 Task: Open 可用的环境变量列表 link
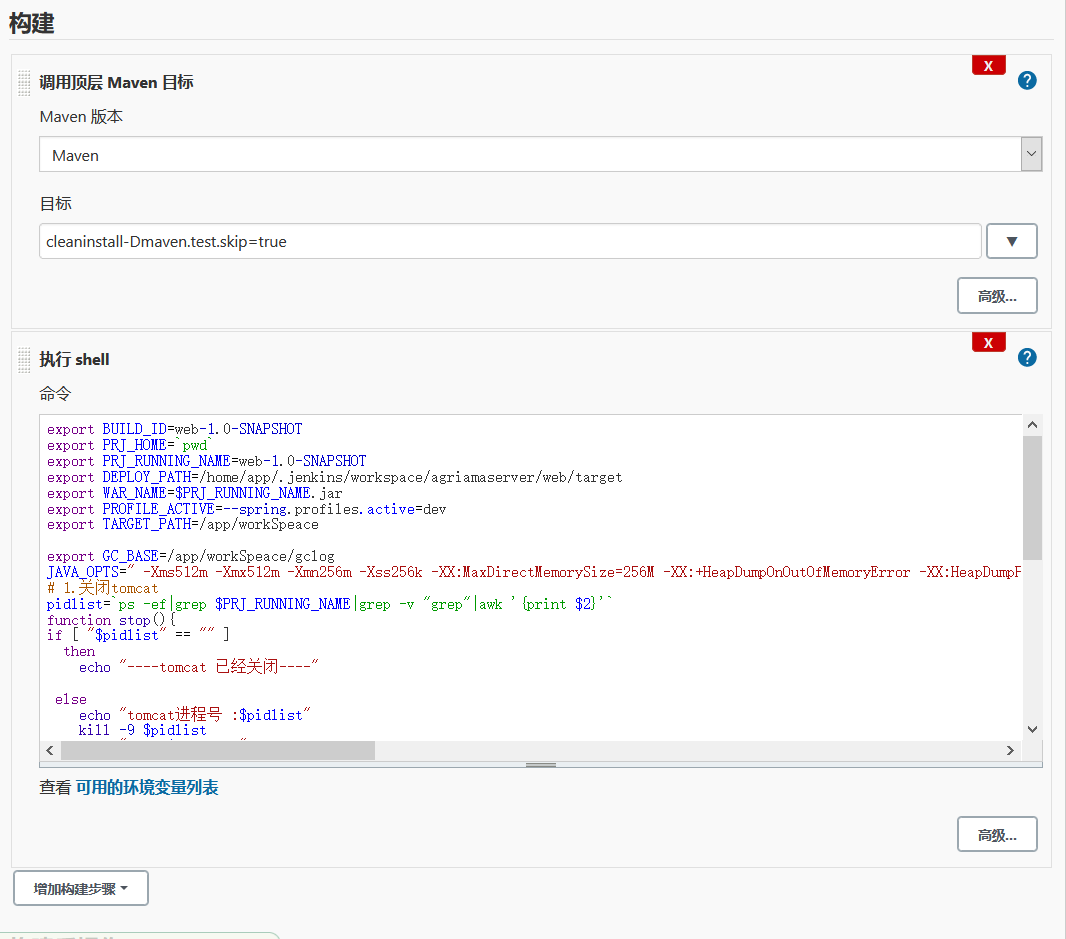pos(147,787)
